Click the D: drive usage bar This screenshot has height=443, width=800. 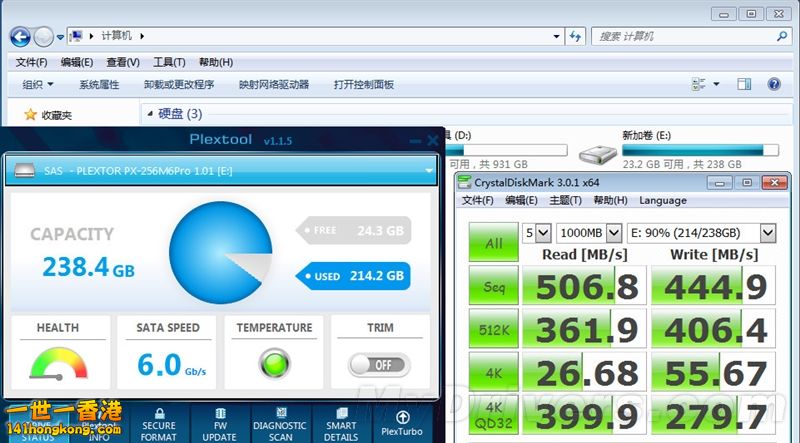click(x=506, y=150)
